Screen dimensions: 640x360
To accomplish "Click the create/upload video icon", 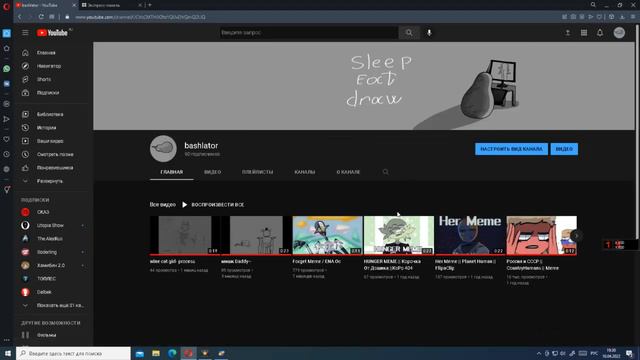I will click(568, 33).
